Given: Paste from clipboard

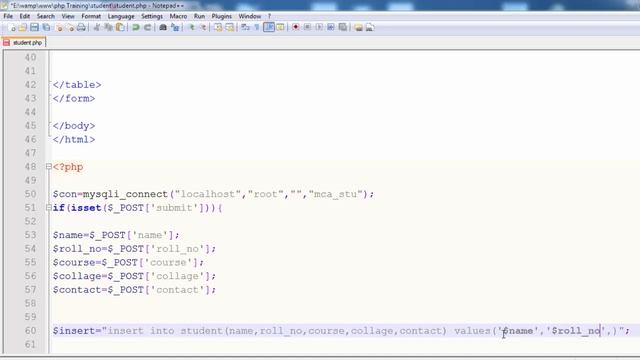Looking at the screenshot, I should click(x=120, y=27).
